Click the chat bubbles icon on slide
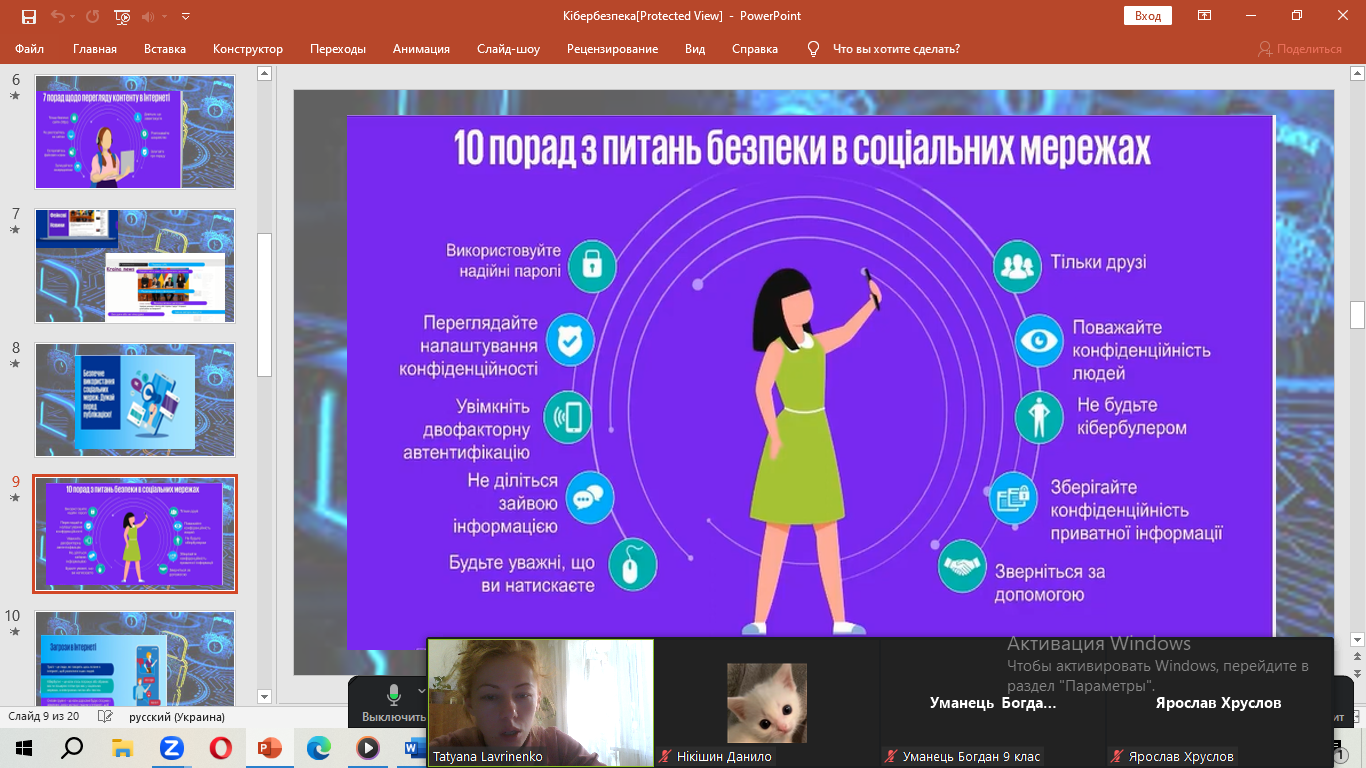1366x768 pixels. coord(590,496)
